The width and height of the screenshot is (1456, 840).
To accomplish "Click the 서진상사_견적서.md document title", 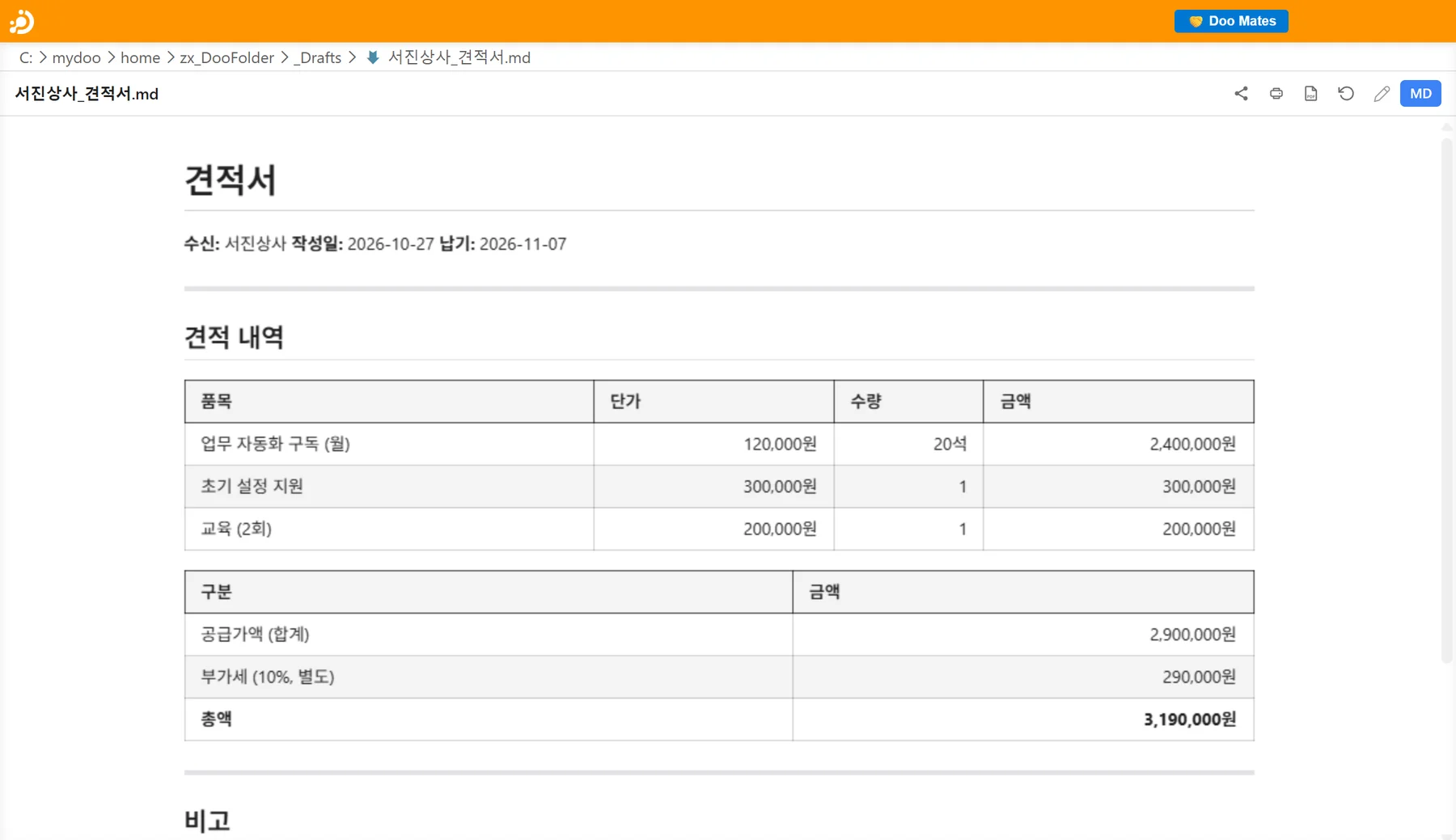I will (87, 94).
